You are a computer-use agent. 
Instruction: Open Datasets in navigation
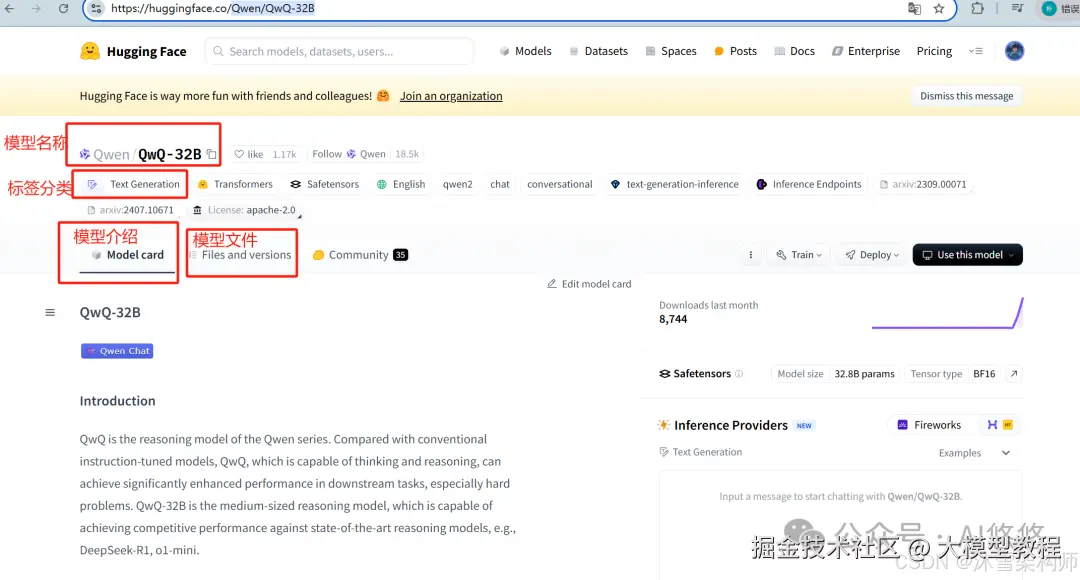pyautogui.click(x=599, y=51)
